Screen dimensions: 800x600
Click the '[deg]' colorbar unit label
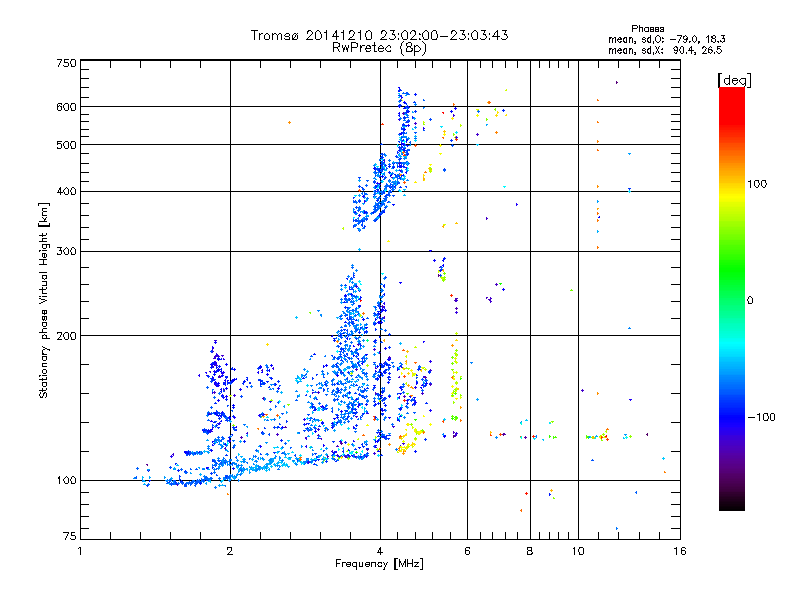(734, 80)
